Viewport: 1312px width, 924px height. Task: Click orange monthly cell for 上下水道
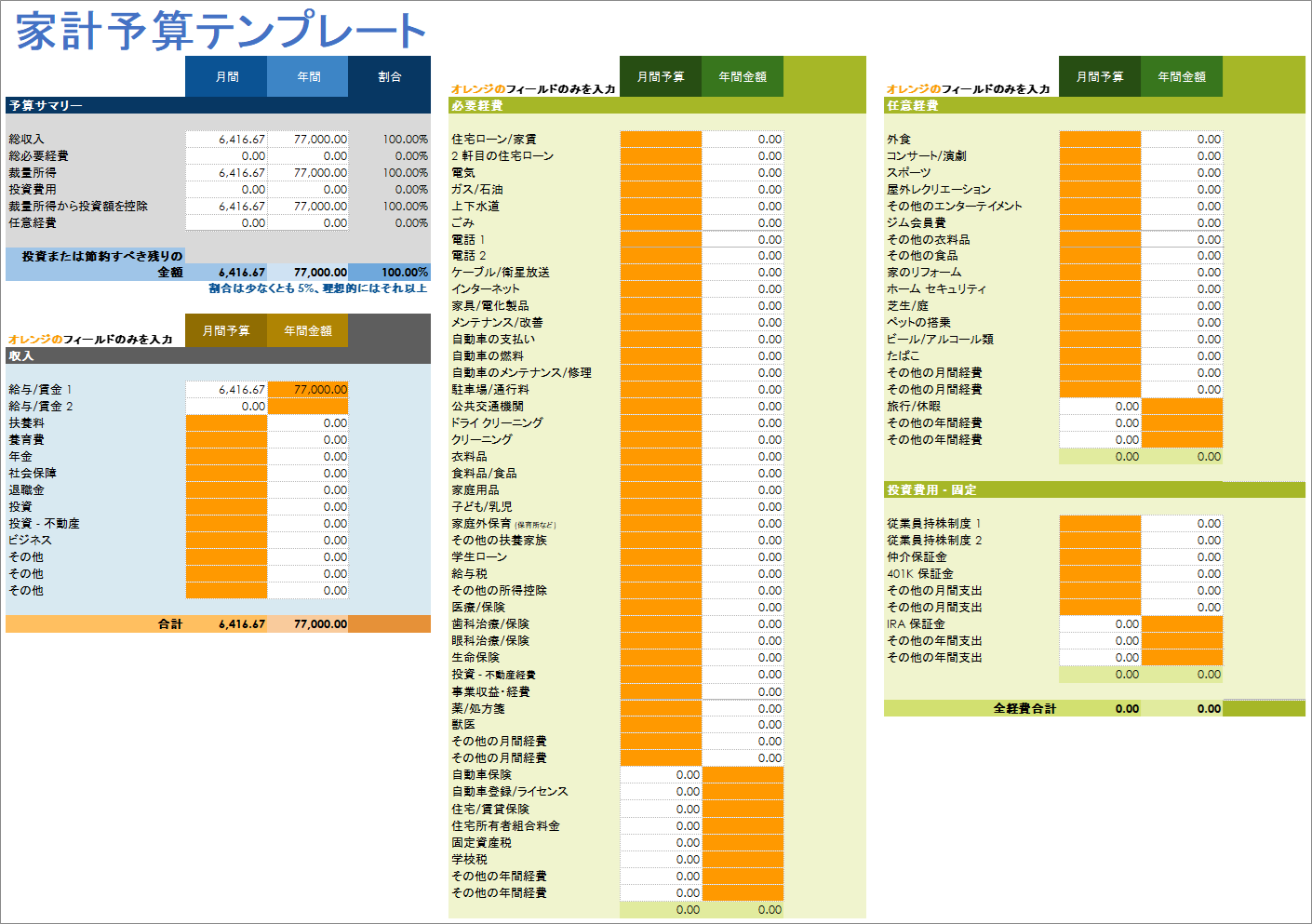point(661,206)
